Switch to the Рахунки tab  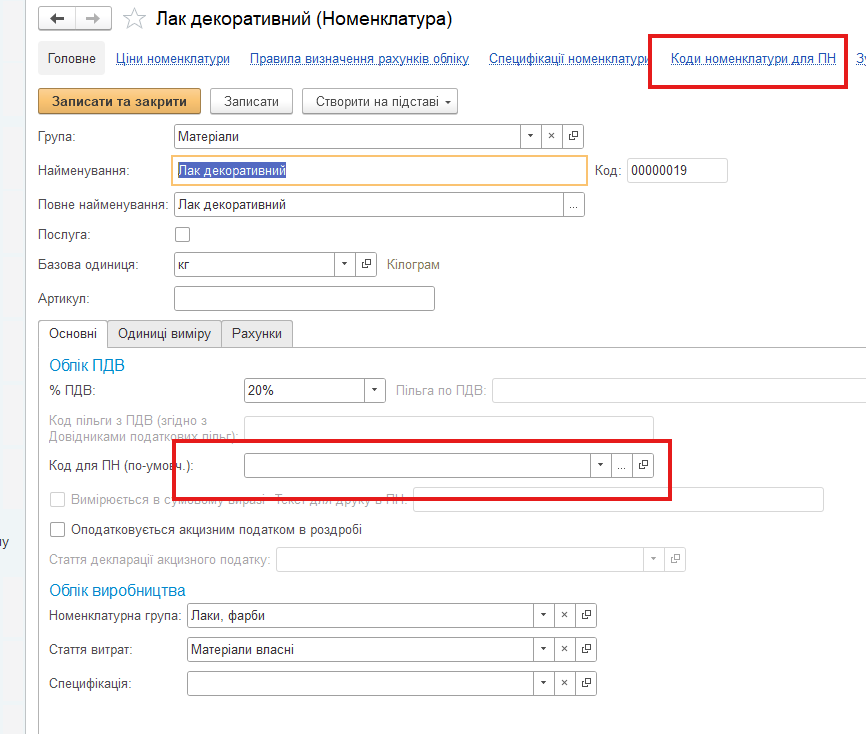[257, 334]
